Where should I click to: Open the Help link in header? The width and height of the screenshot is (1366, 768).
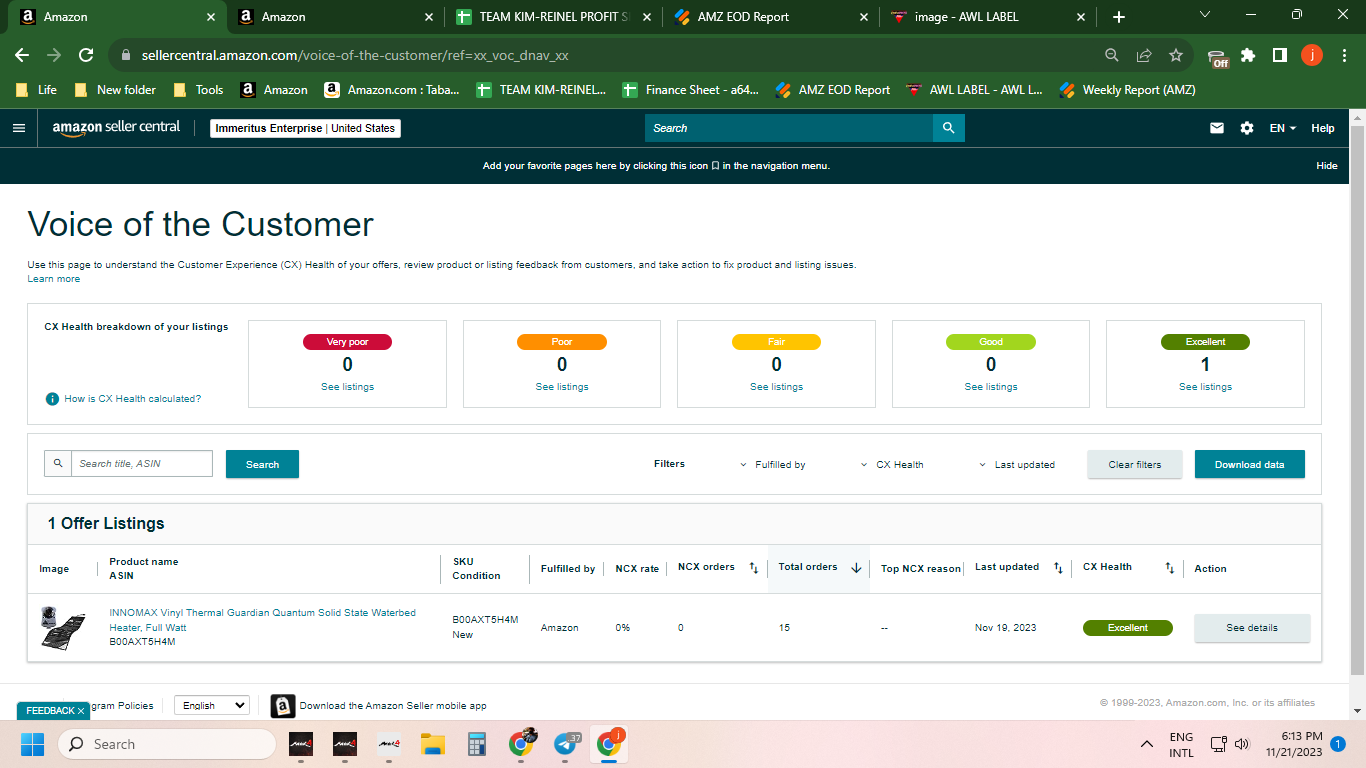coord(1323,128)
